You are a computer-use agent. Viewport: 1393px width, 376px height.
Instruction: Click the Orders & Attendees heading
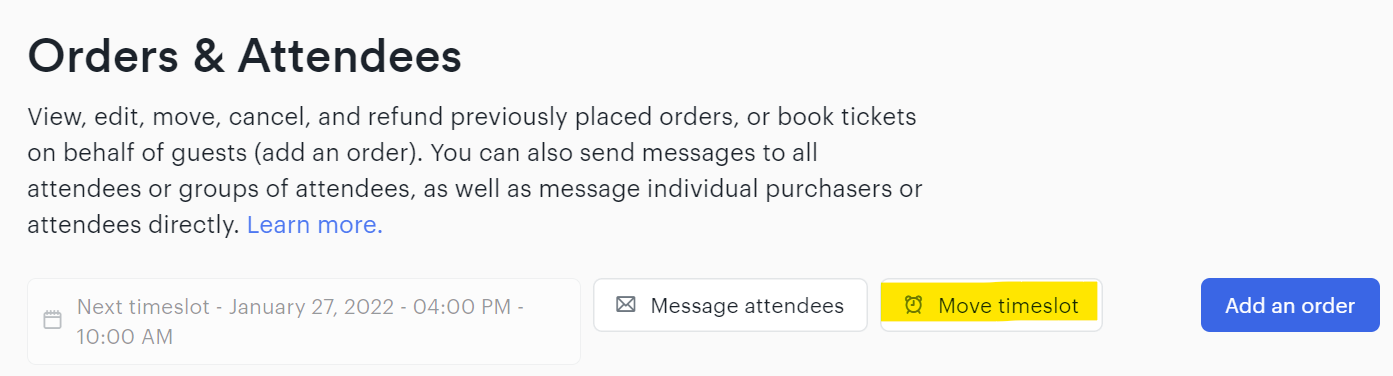coord(245,56)
